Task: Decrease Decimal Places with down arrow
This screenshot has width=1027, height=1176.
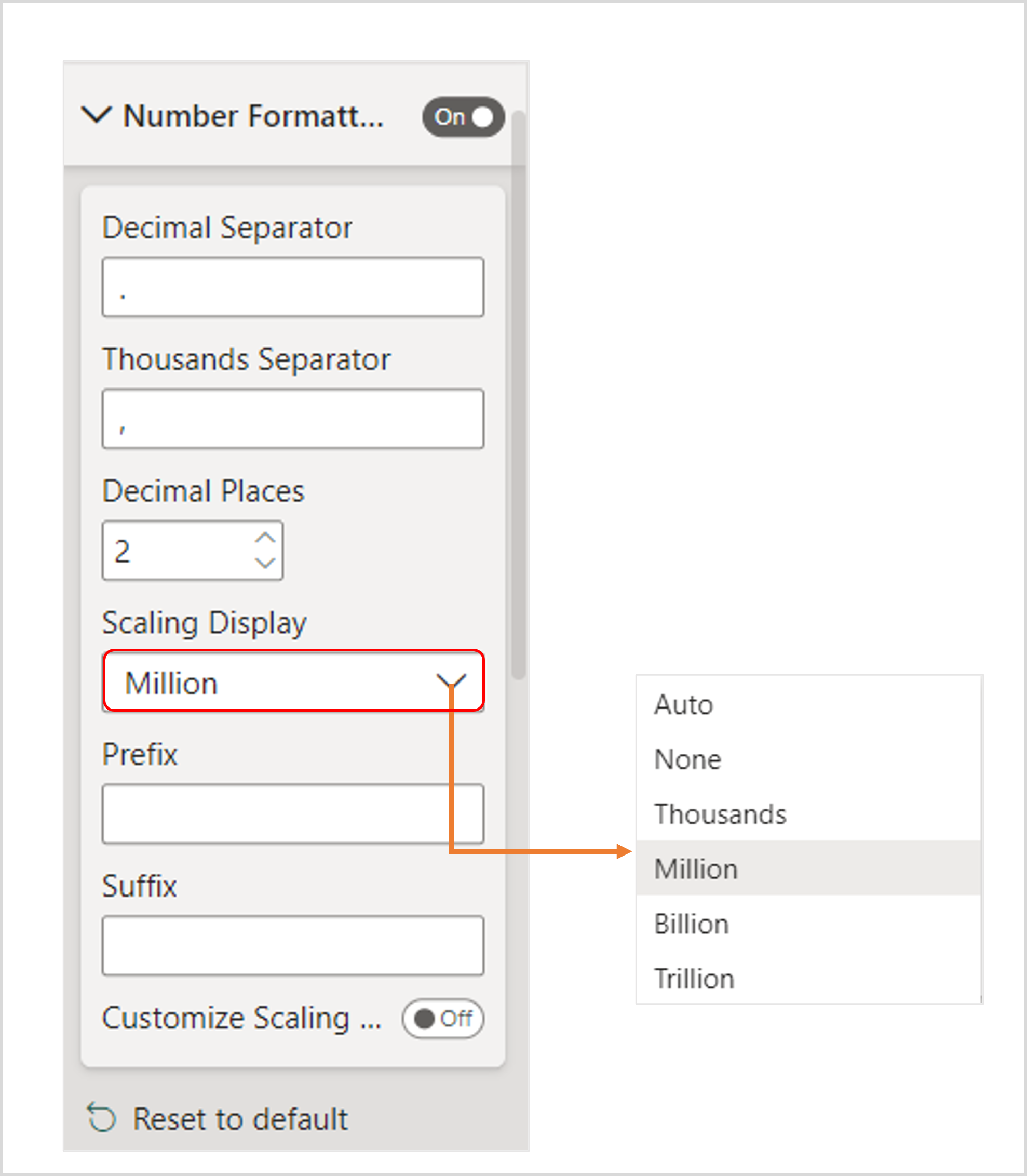Action: [265, 563]
